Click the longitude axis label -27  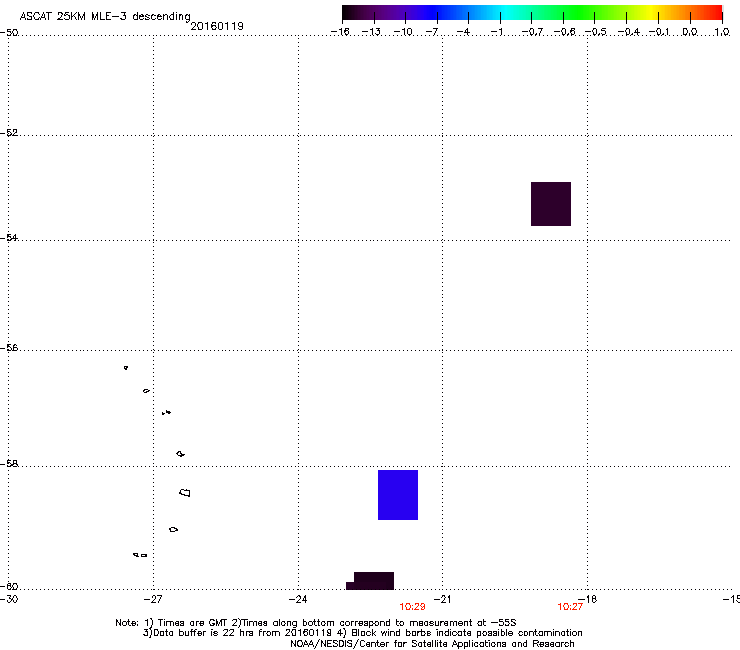point(153,599)
